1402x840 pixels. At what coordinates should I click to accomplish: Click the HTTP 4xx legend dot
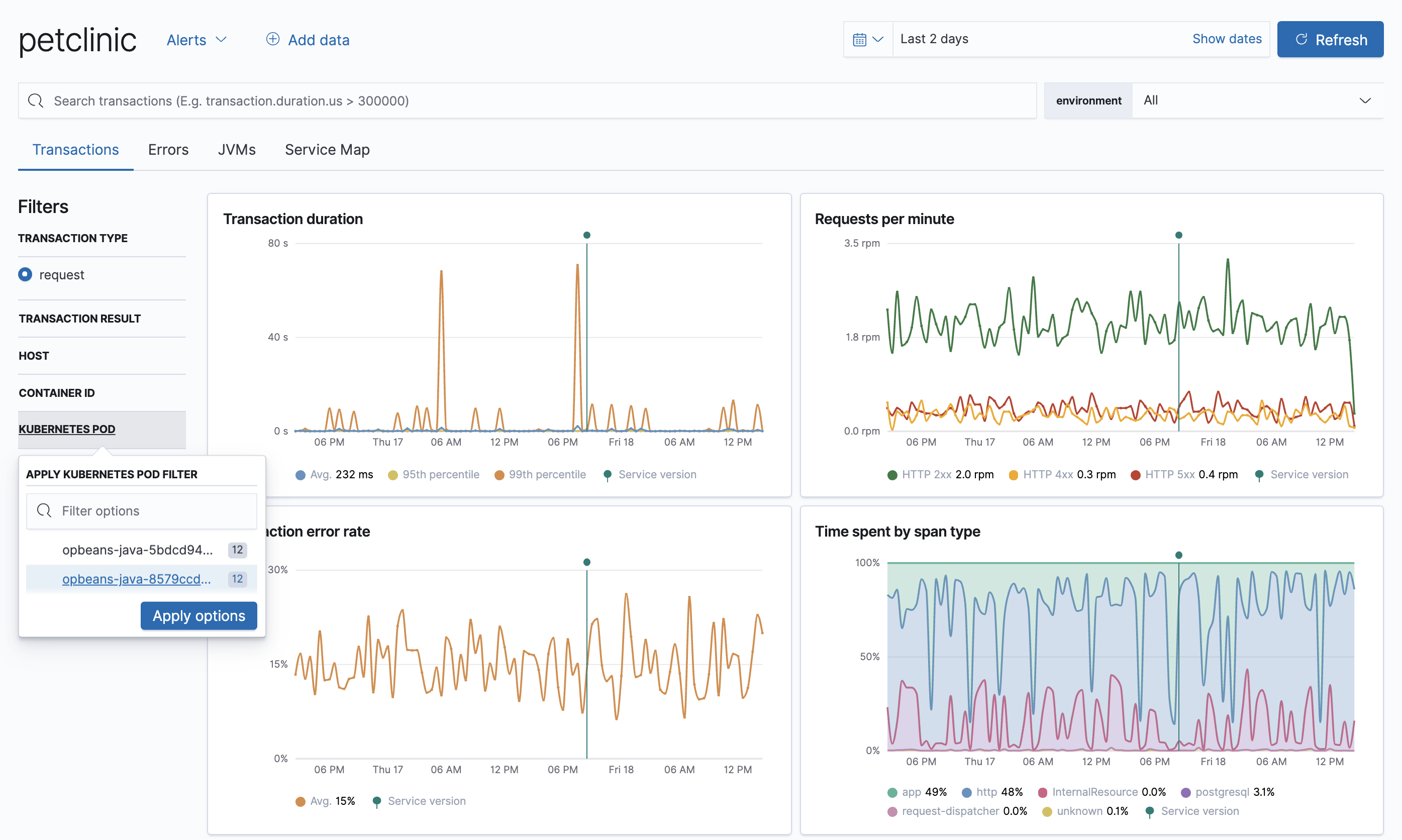click(x=1013, y=474)
